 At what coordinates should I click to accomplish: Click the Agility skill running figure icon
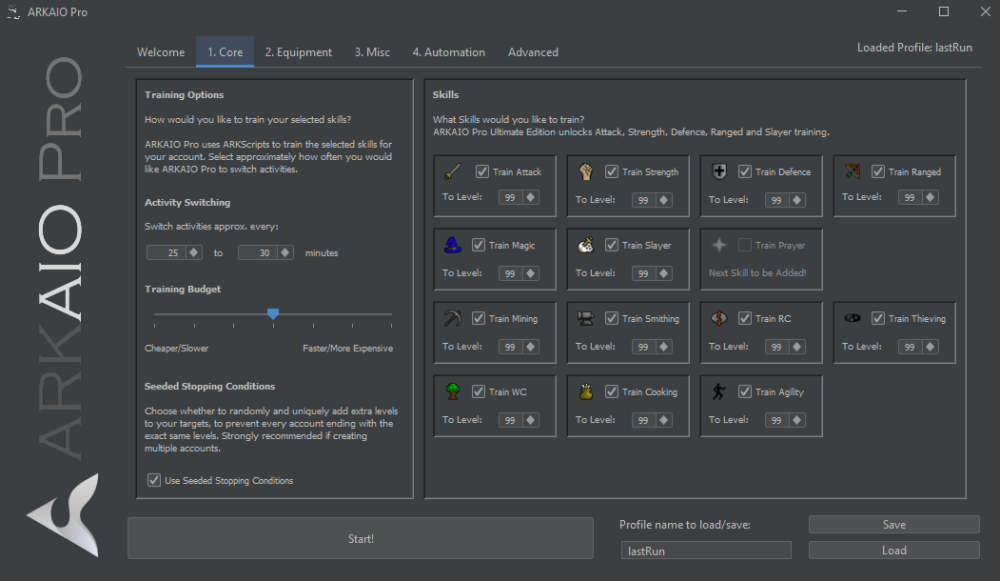[718, 392]
